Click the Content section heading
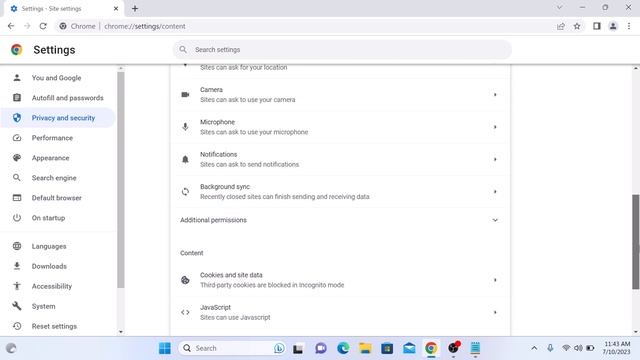Screen dimensions: 640x360 coord(191,253)
